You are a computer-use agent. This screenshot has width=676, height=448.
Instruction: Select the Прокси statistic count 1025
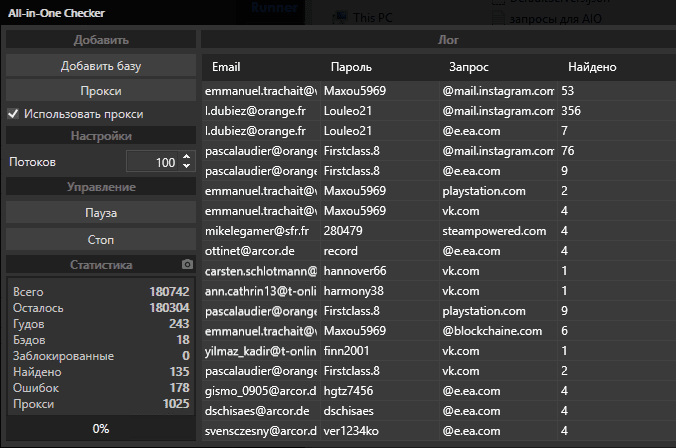176,404
